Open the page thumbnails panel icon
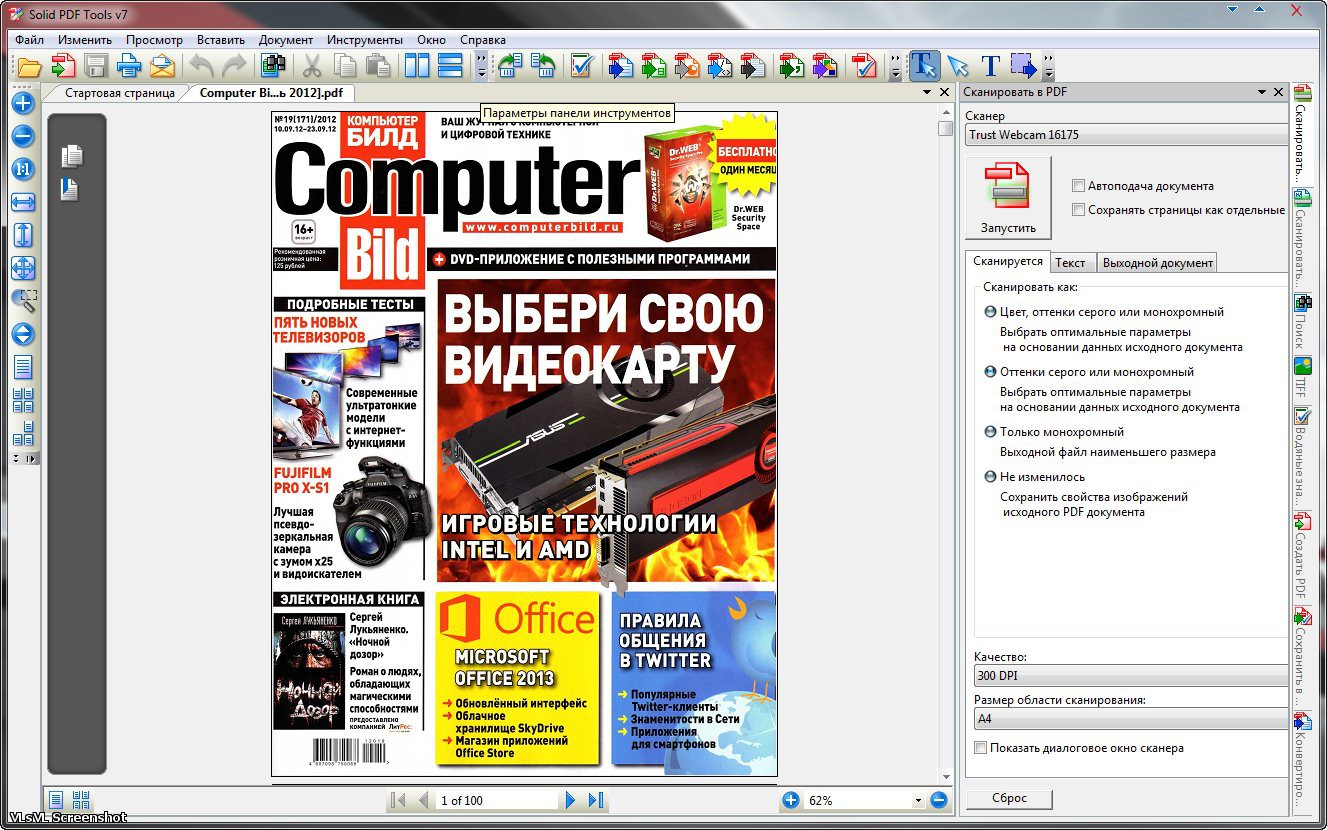This screenshot has width=1327, height=830. [x=71, y=156]
